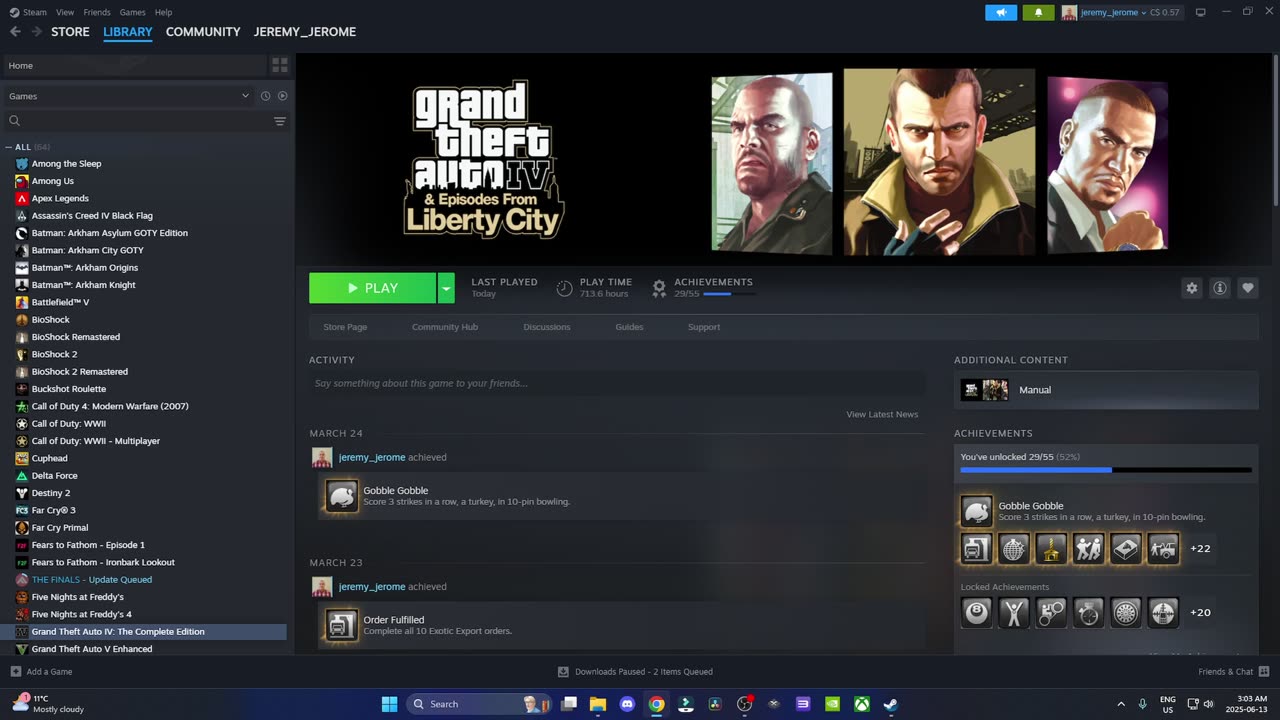Viewport: 1280px width, 720px height.
Task: Open Big Picture mode monitor icon
Action: 1200,12
